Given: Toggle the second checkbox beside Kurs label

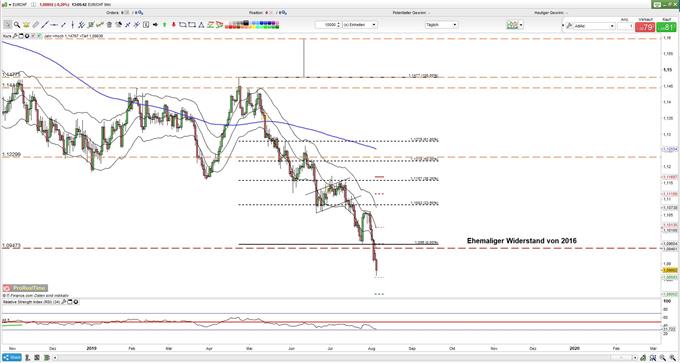Looking at the screenshot, I should point(39,36).
